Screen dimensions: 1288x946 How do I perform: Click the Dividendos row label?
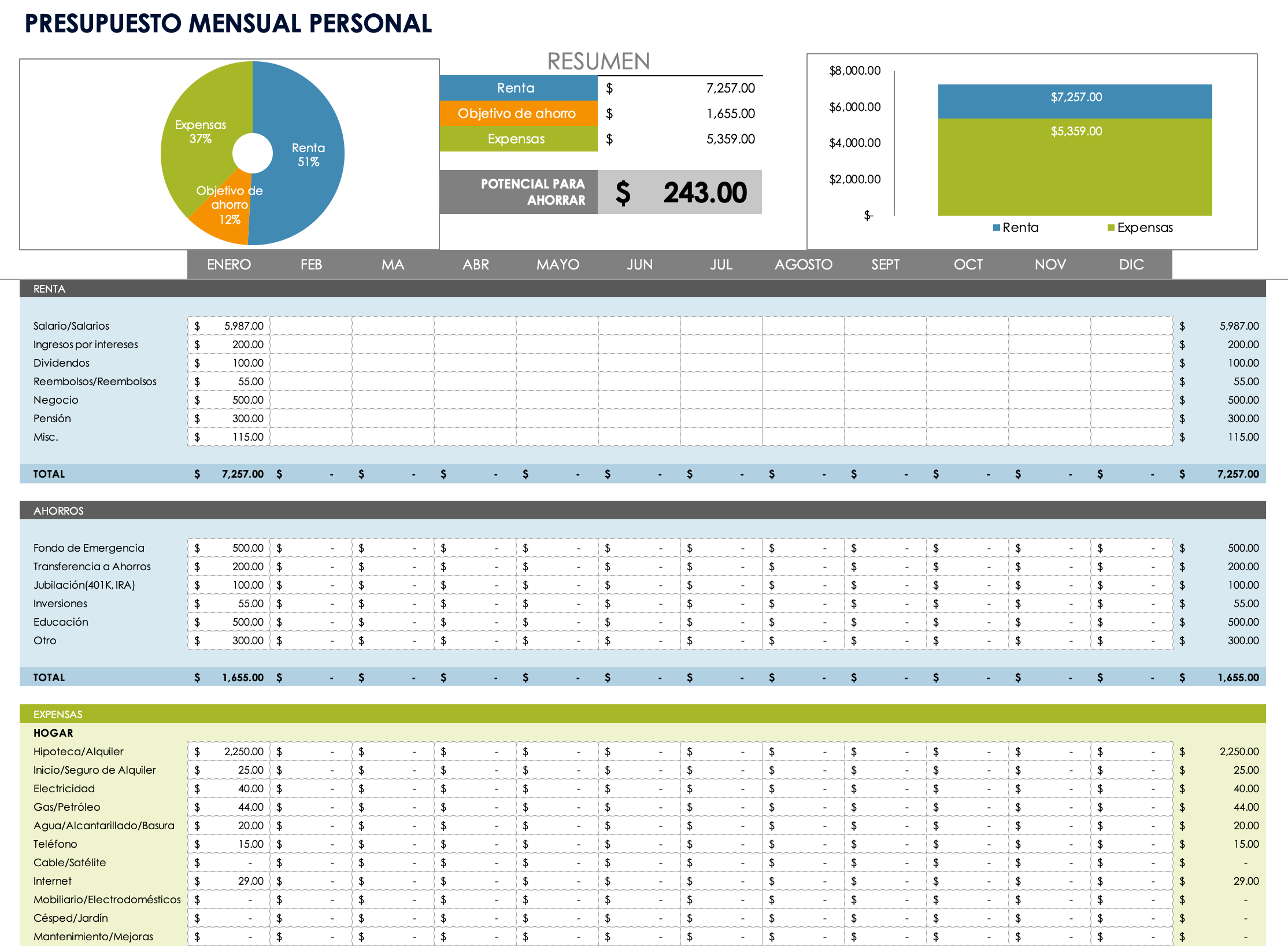tap(61, 363)
